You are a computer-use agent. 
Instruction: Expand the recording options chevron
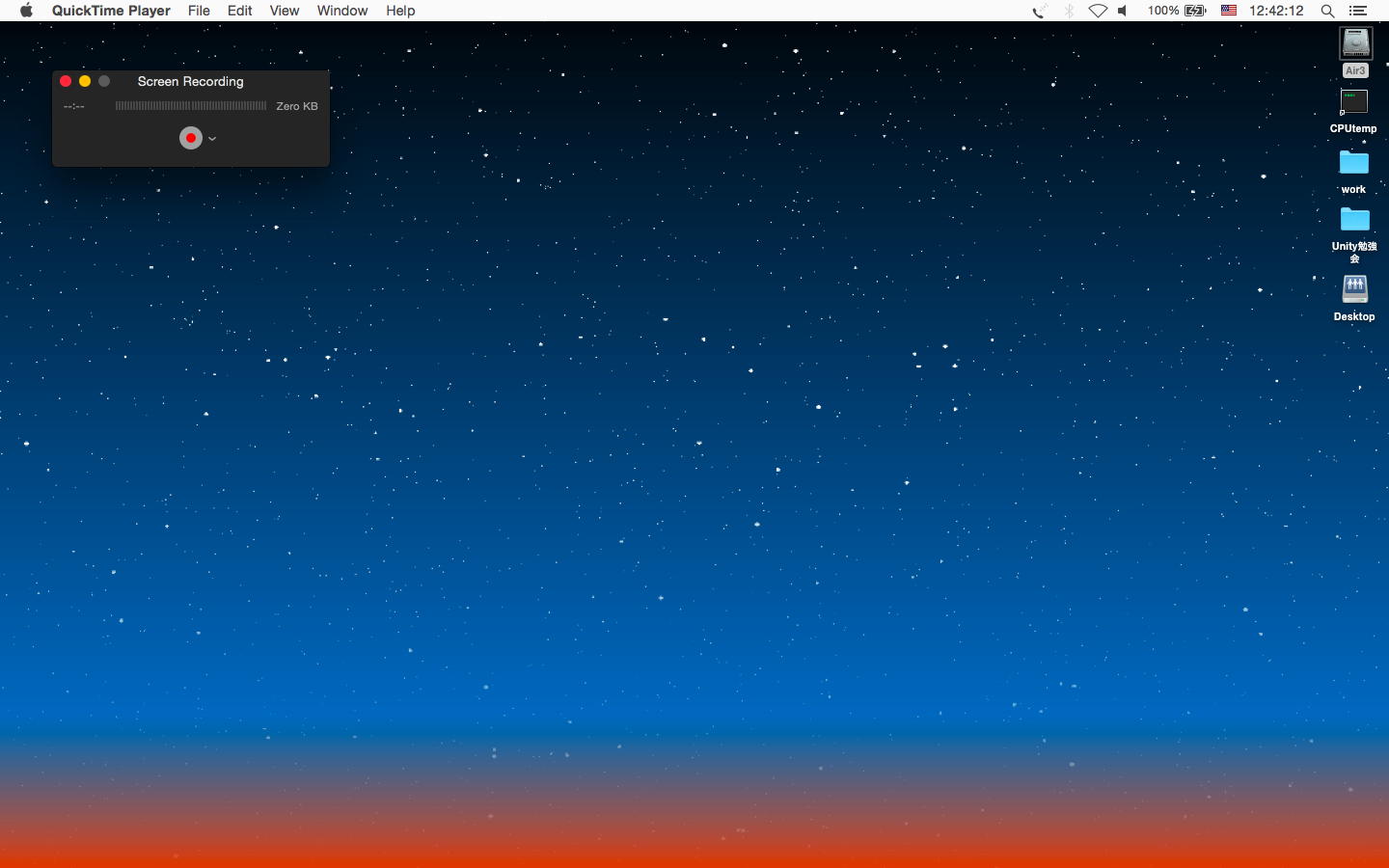pyautogui.click(x=212, y=139)
